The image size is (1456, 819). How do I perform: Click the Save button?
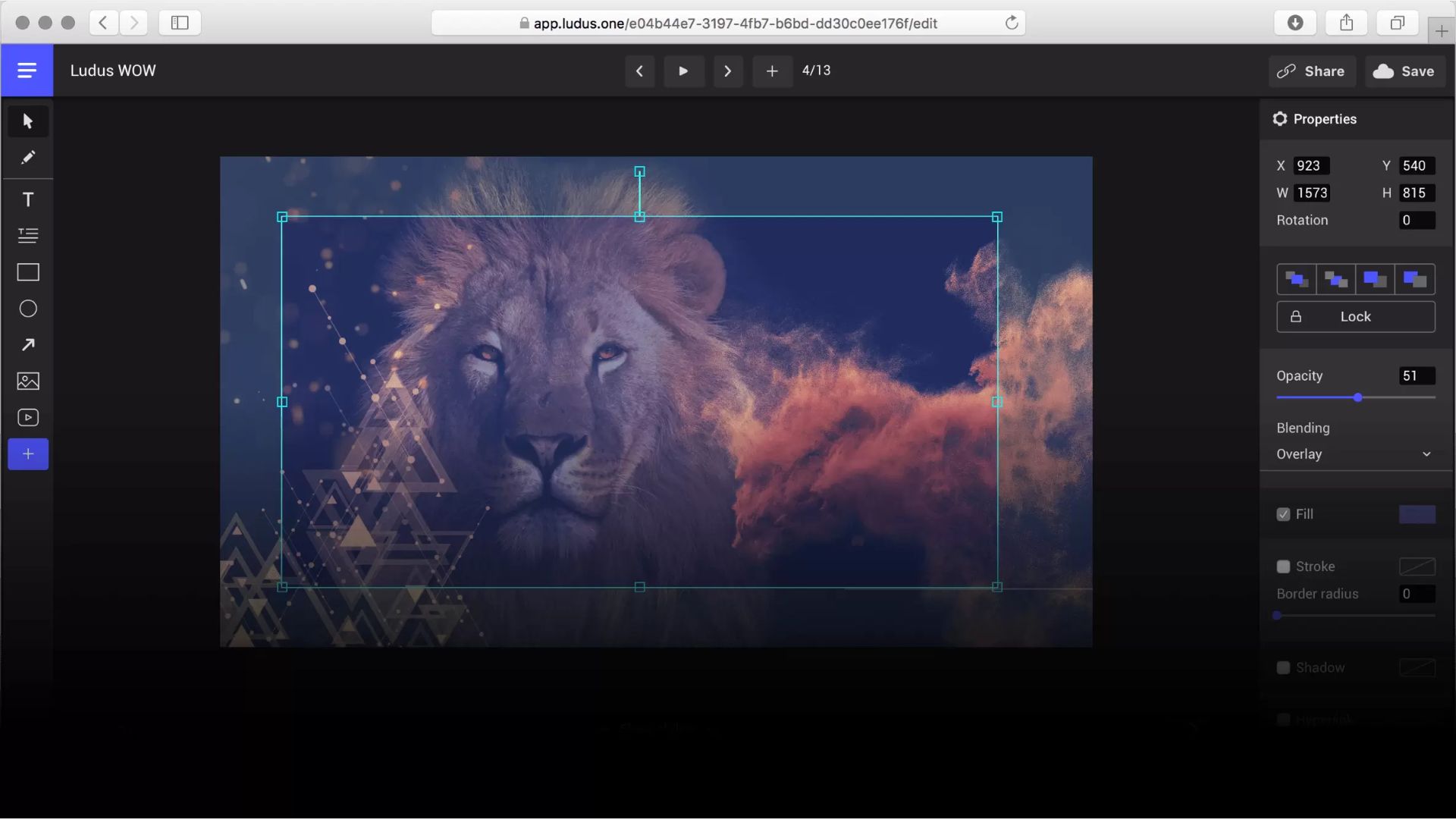click(x=1405, y=71)
